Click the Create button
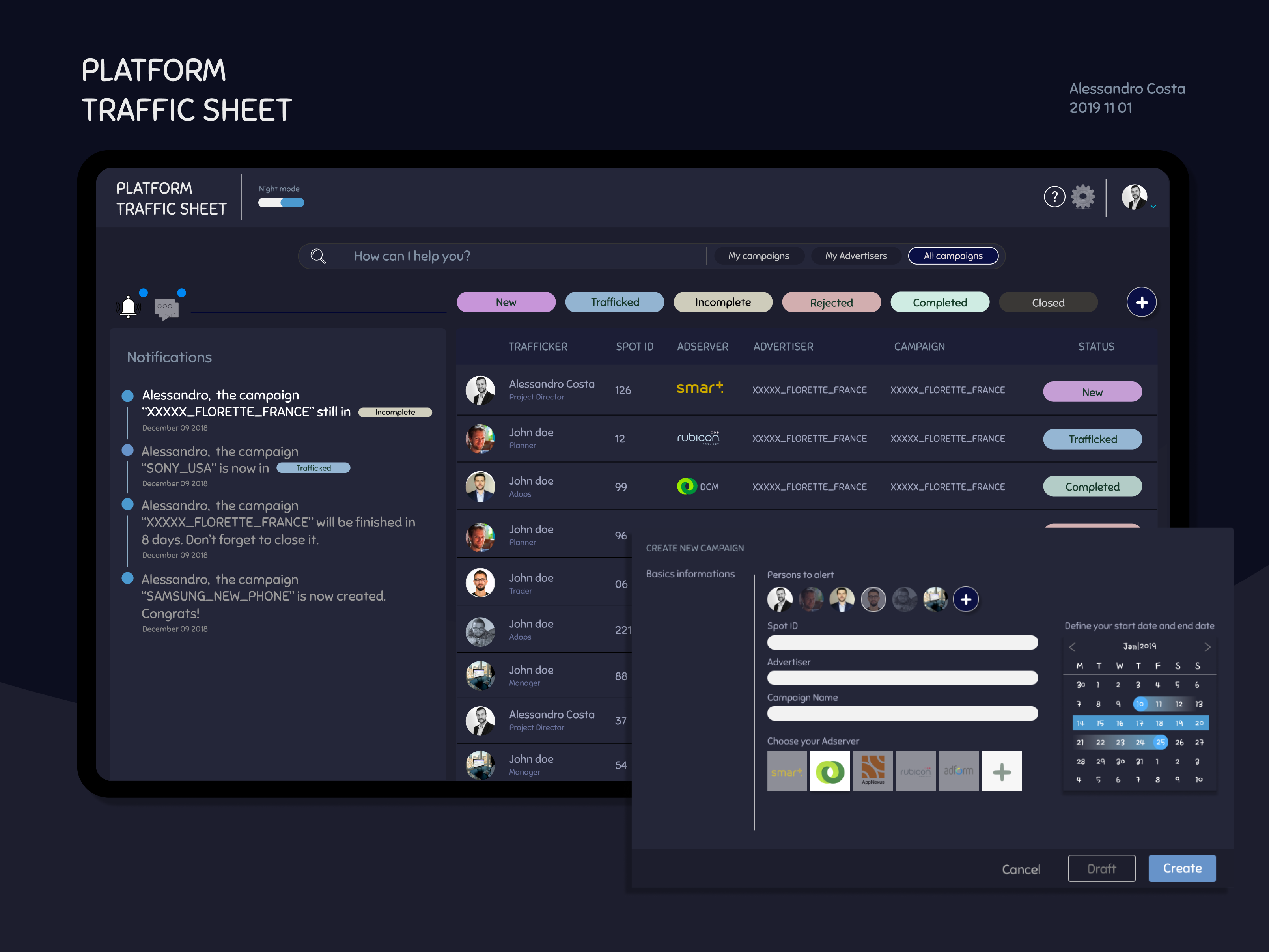1269x952 pixels. tap(1182, 868)
